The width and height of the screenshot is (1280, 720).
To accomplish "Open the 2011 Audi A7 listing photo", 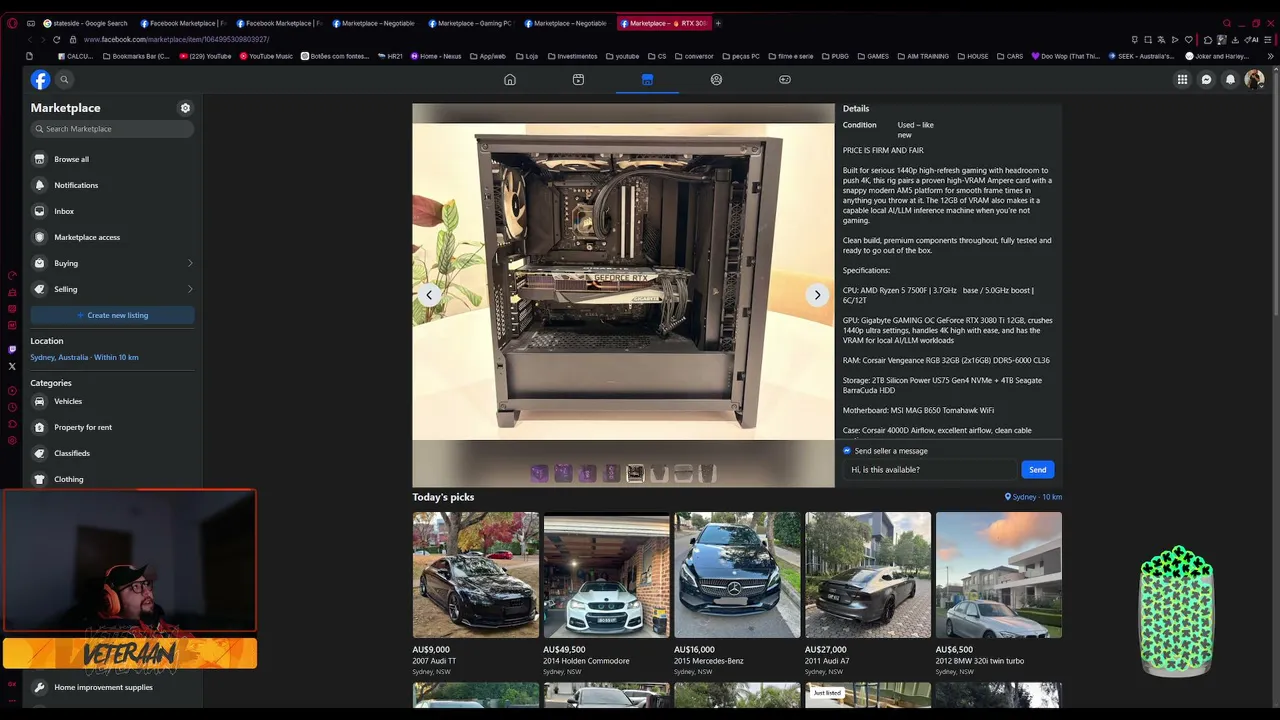I will [x=868, y=575].
